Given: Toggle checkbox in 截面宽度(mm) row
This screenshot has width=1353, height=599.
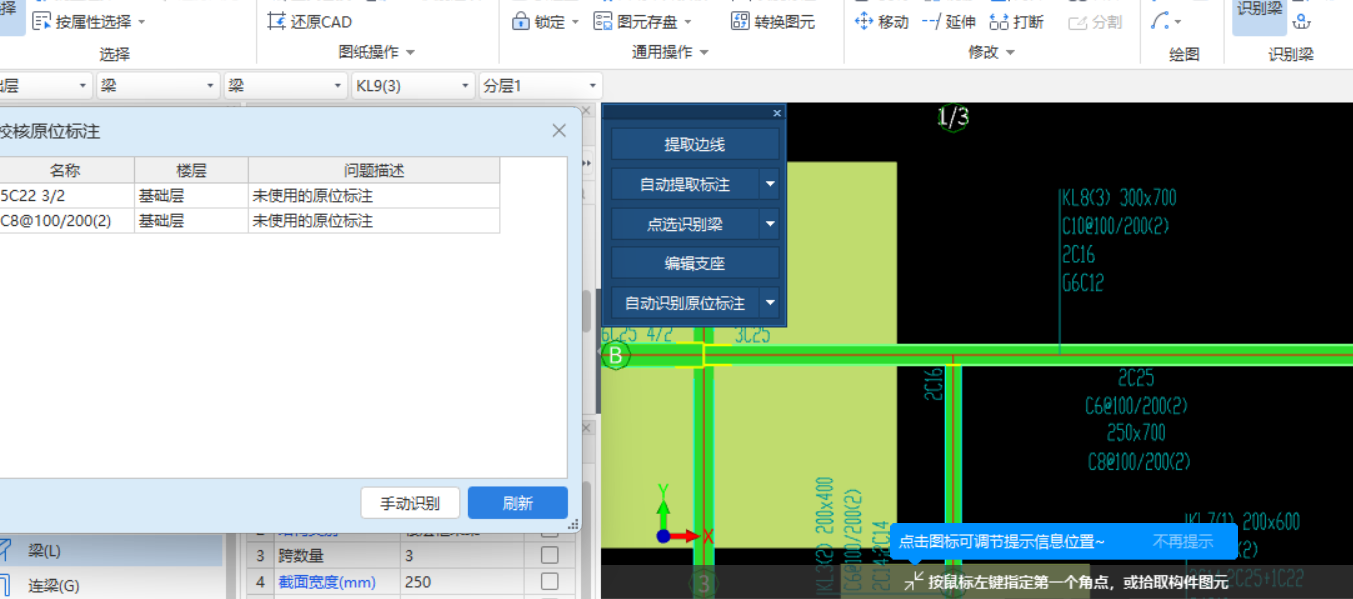Looking at the screenshot, I should tap(550, 581).
